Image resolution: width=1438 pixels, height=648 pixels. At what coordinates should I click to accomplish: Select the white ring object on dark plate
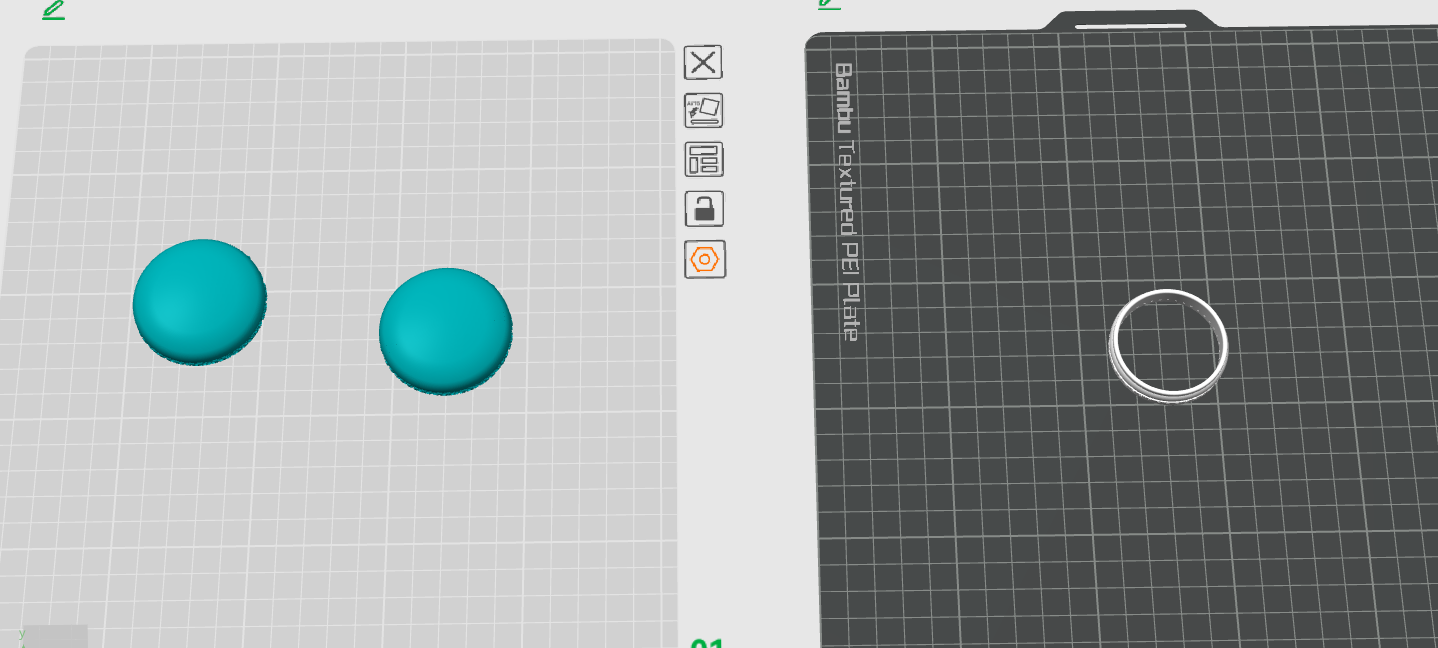pos(1168,346)
